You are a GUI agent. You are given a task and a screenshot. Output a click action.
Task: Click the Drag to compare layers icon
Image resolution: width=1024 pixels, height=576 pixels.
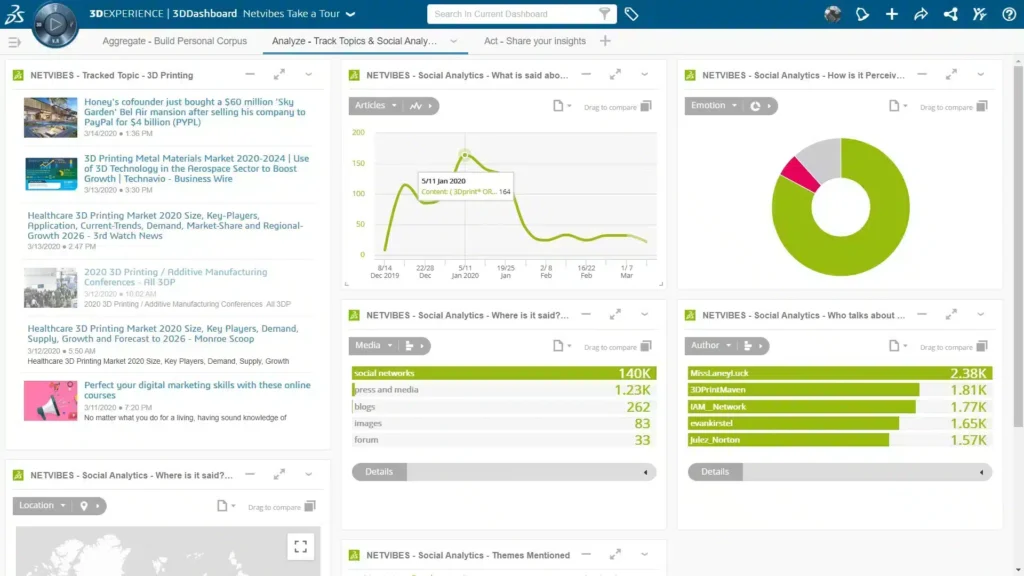coord(647,106)
